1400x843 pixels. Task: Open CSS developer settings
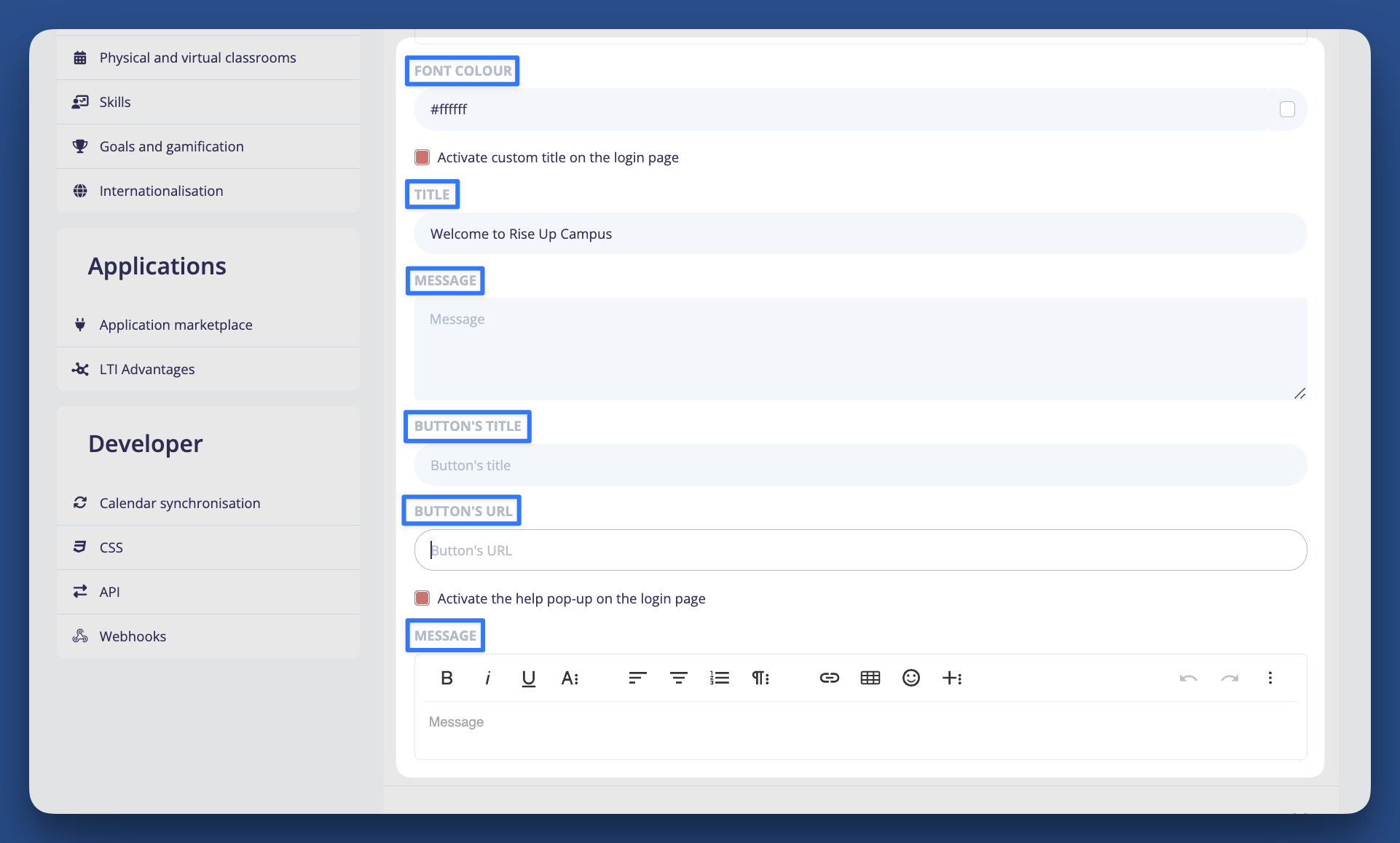(x=208, y=547)
